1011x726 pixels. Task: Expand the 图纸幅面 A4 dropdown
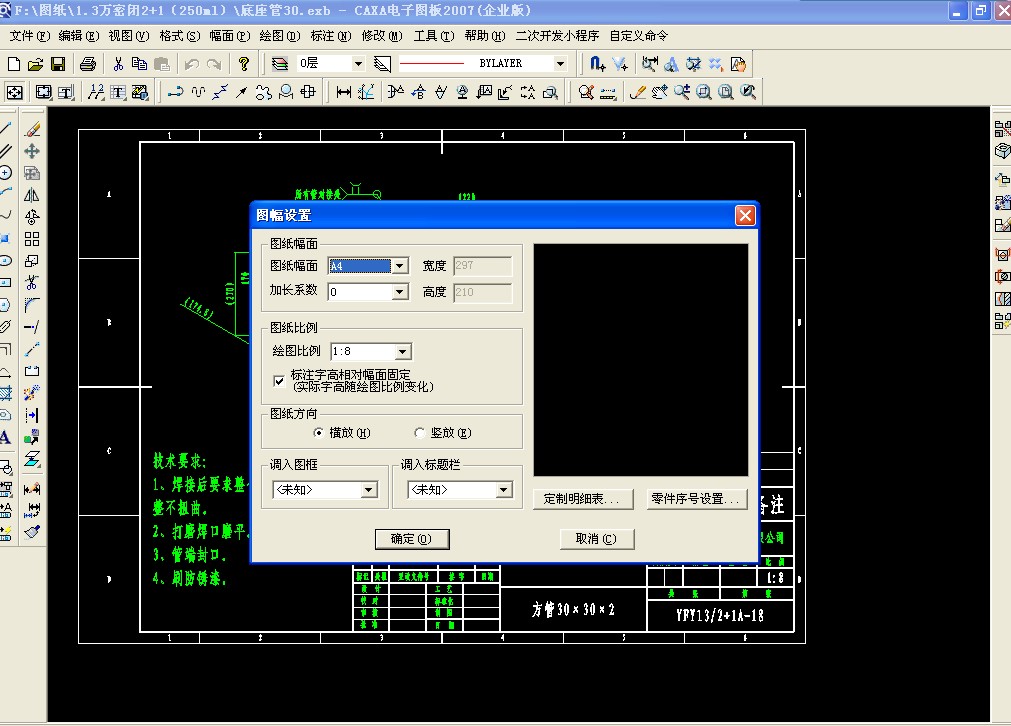[x=400, y=266]
